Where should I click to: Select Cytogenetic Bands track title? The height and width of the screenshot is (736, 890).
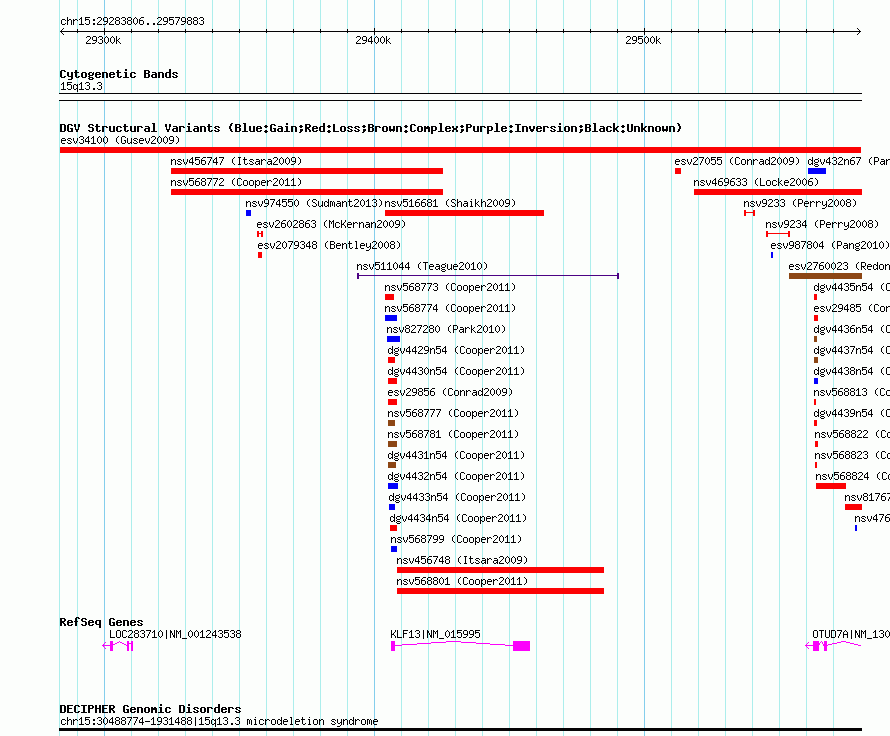[119, 74]
